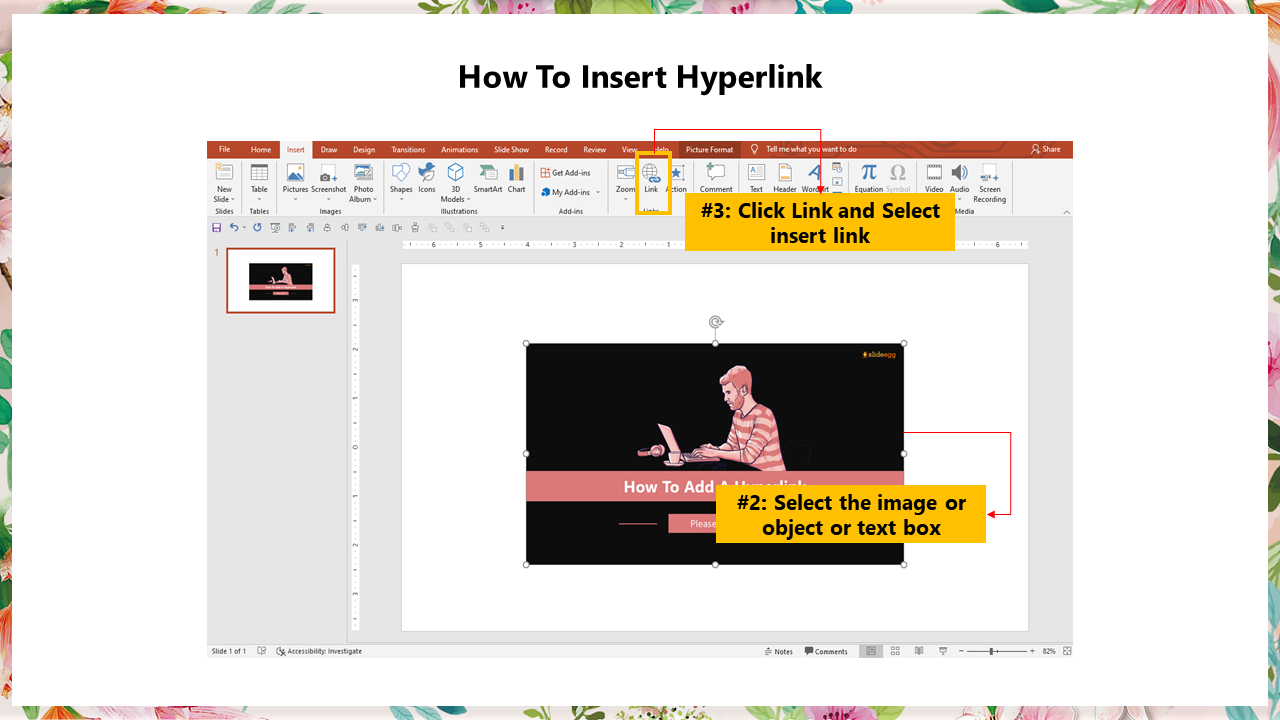
Task: Click the Header icon
Action: pos(785,172)
